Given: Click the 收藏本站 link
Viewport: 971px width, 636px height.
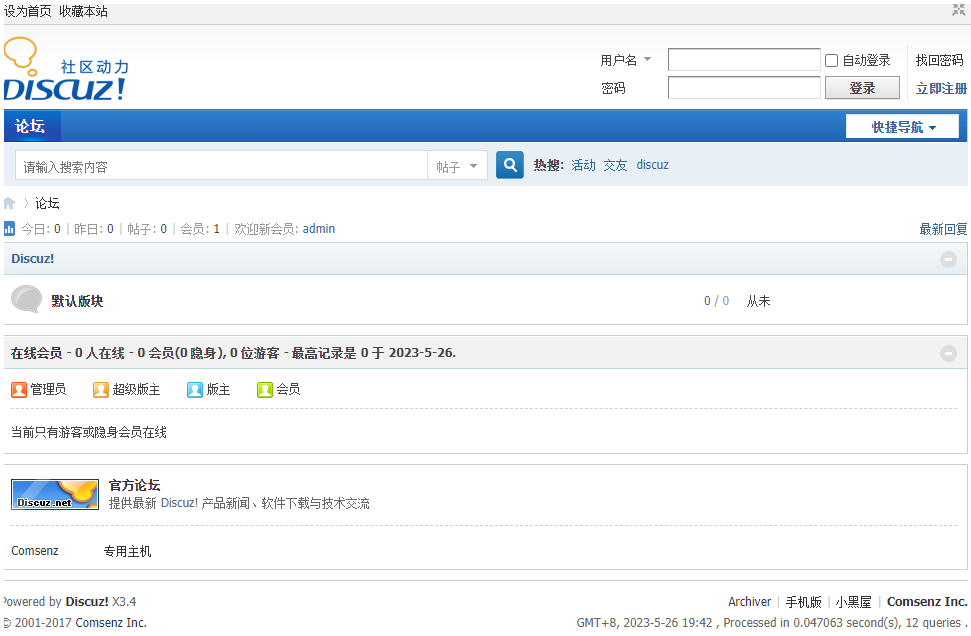Looking at the screenshot, I should [84, 11].
